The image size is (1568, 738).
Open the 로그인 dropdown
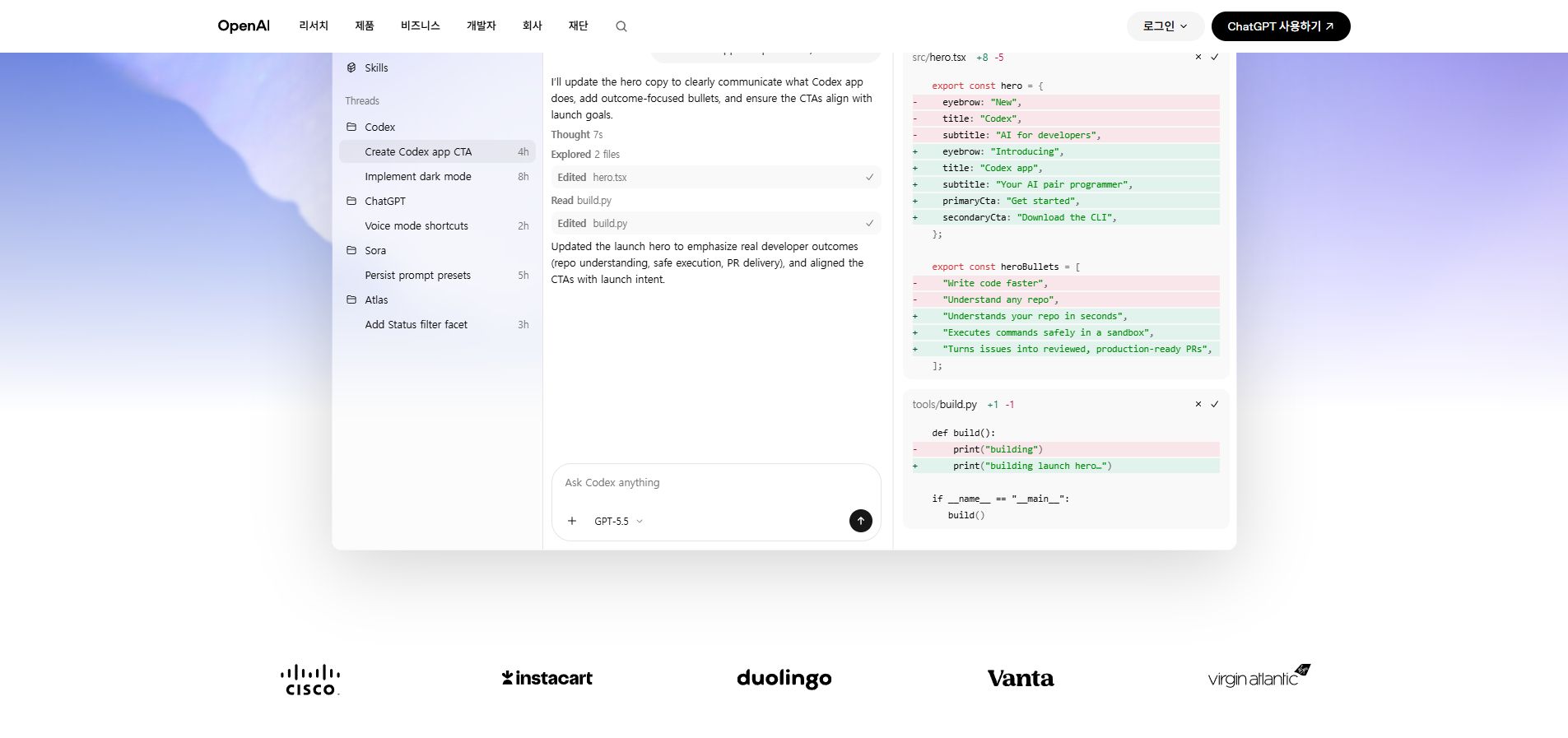pyautogui.click(x=1166, y=26)
